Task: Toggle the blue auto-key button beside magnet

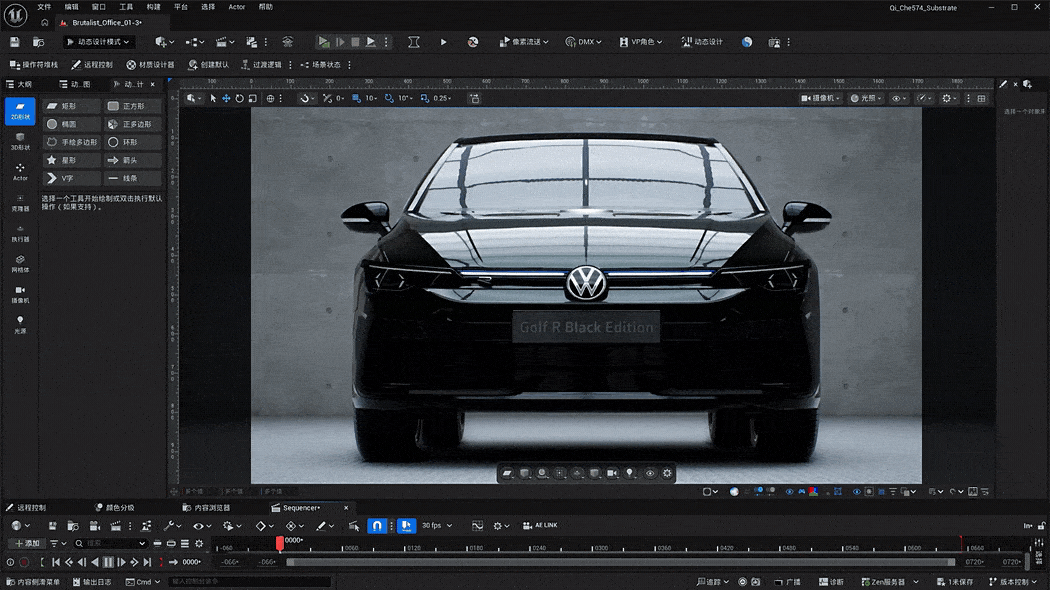Action: 406,526
